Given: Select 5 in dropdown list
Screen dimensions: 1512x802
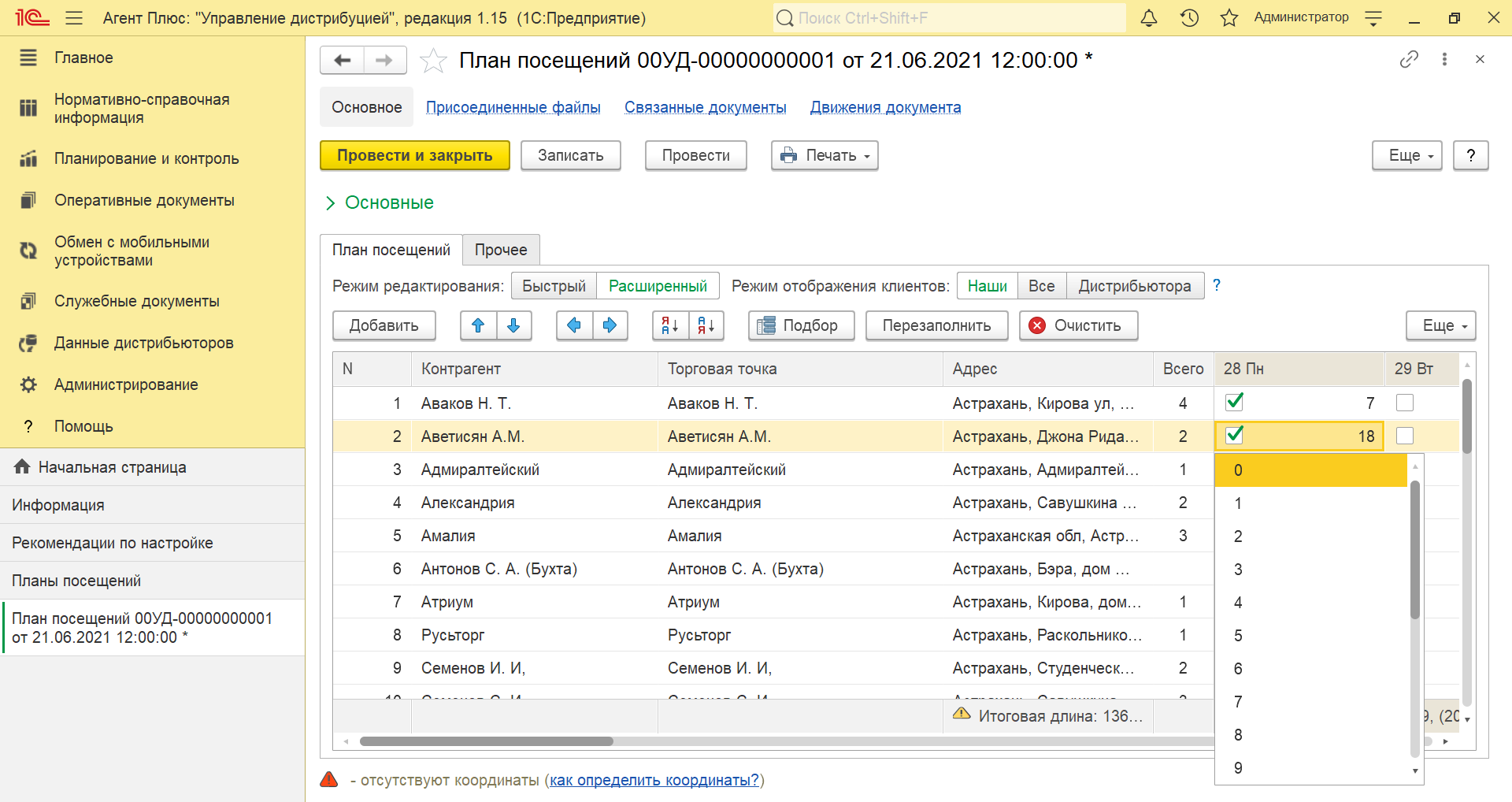Looking at the screenshot, I should tap(1311, 636).
